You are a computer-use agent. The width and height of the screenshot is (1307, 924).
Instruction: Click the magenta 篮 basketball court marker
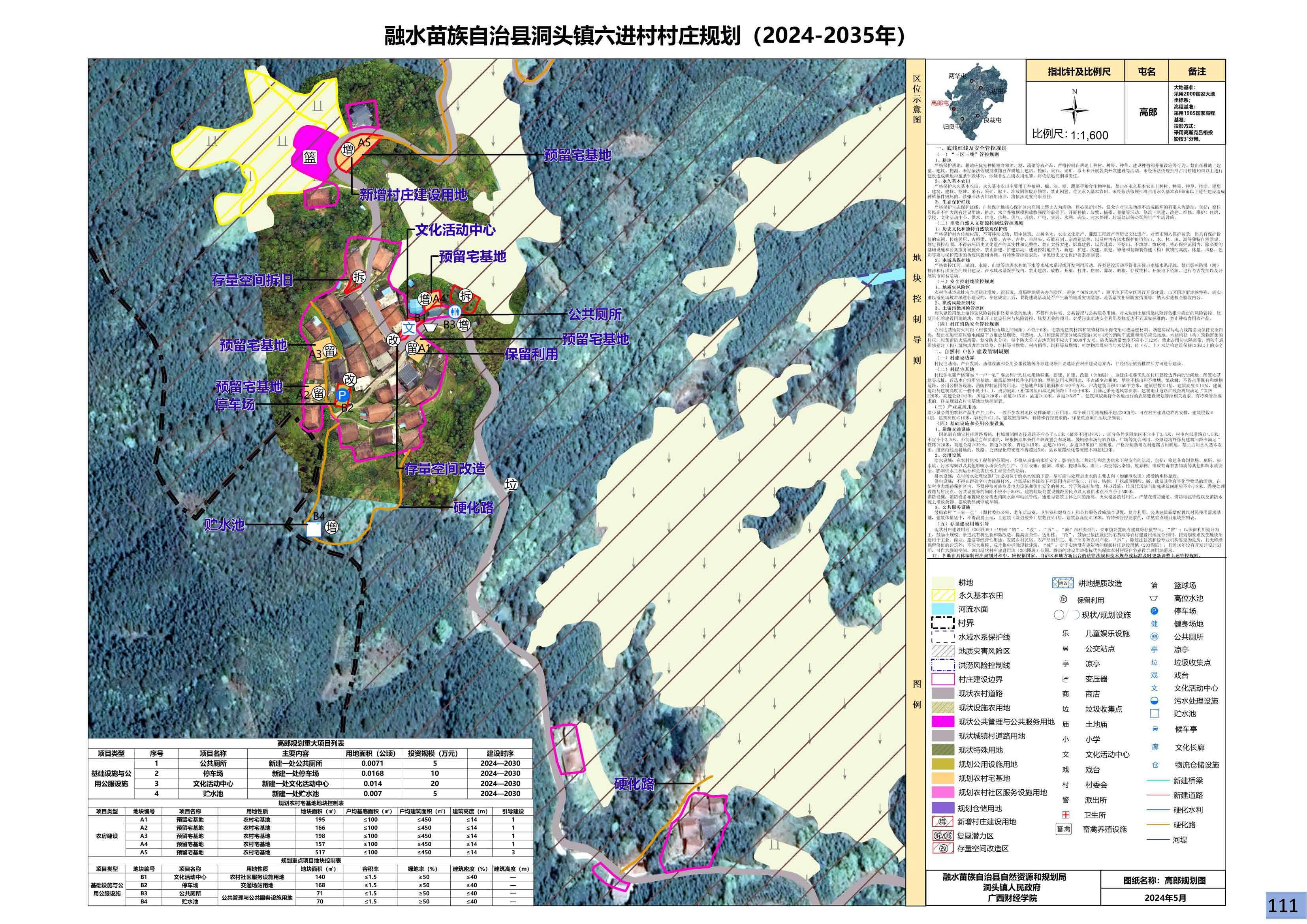coord(310,156)
